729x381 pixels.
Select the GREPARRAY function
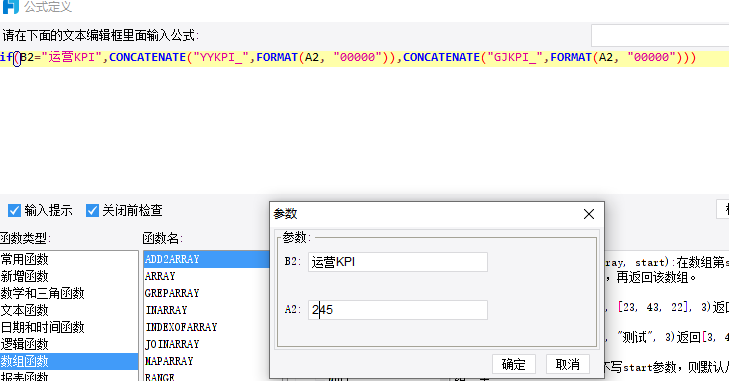point(206,293)
